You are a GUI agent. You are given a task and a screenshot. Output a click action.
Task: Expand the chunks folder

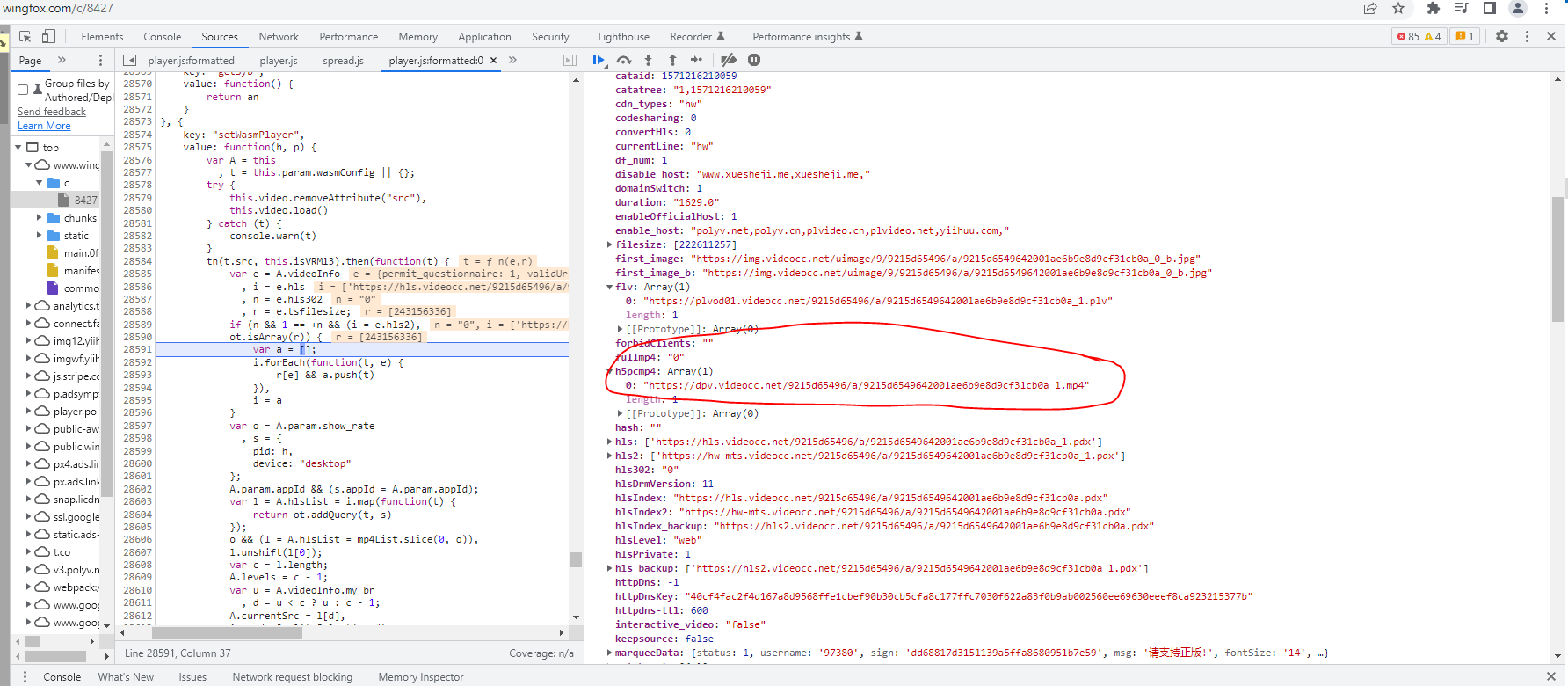[x=40, y=217]
